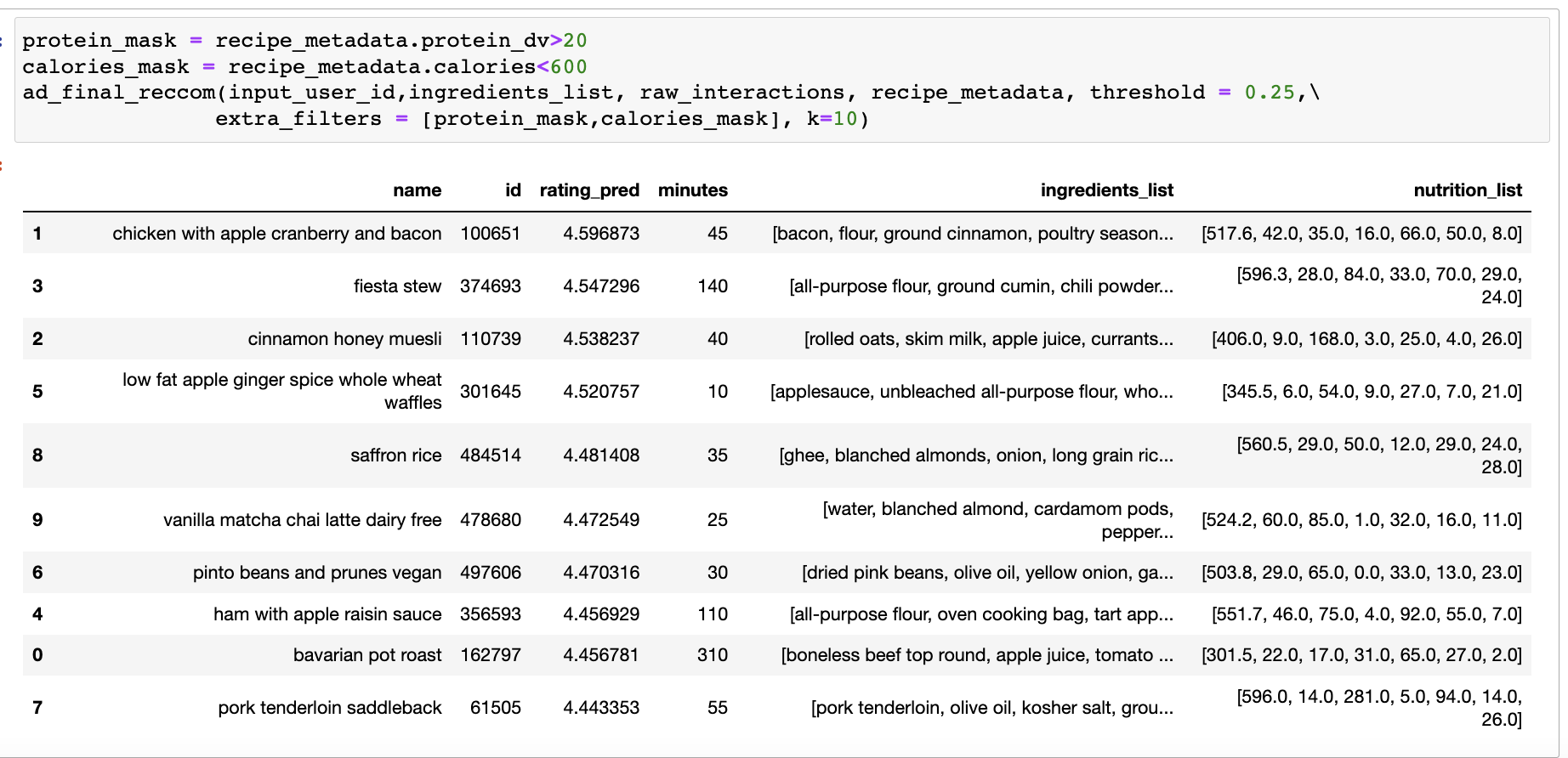Viewport: 1568px width, 758px height.
Task: Click row index 0 in the table
Action: pyautogui.click(x=37, y=655)
